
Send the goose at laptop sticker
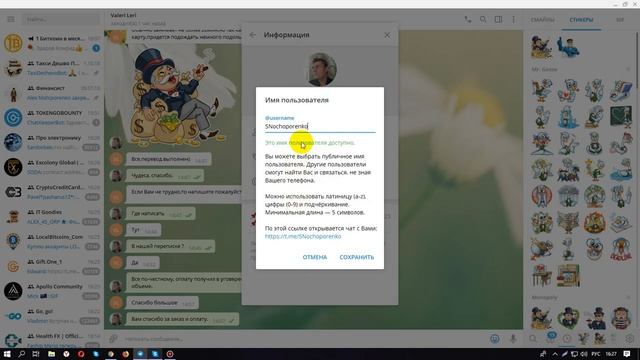click(x=621, y=91)
